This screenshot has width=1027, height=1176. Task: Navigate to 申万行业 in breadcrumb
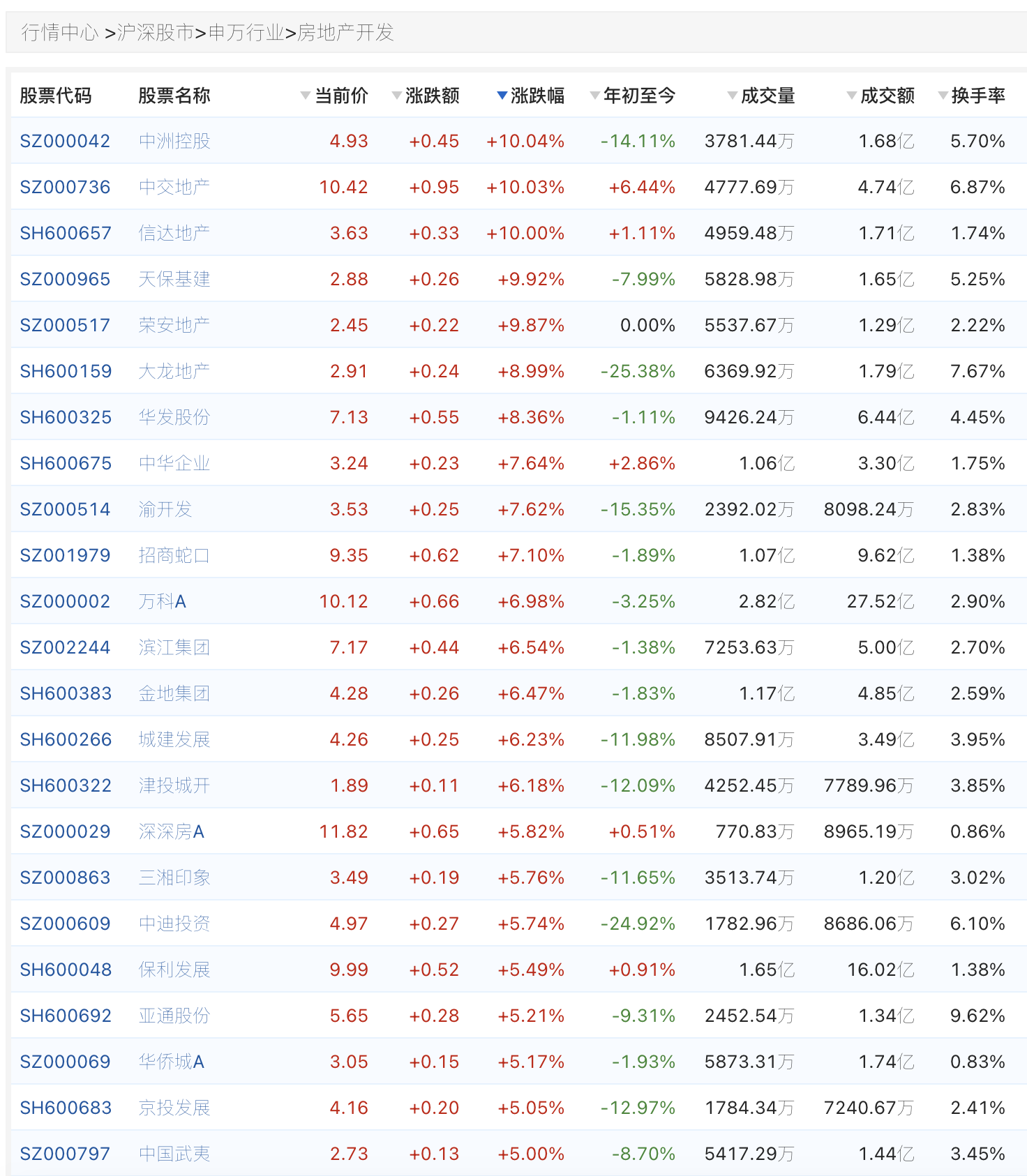(x=246, y=33)
